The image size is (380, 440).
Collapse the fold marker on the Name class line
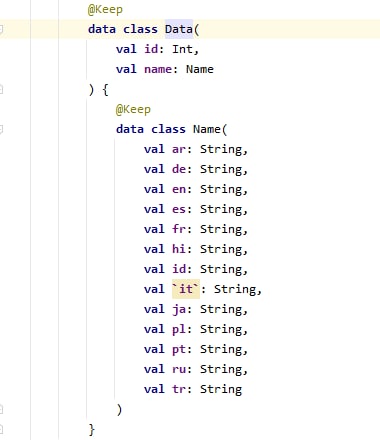(x=1, y=129)
